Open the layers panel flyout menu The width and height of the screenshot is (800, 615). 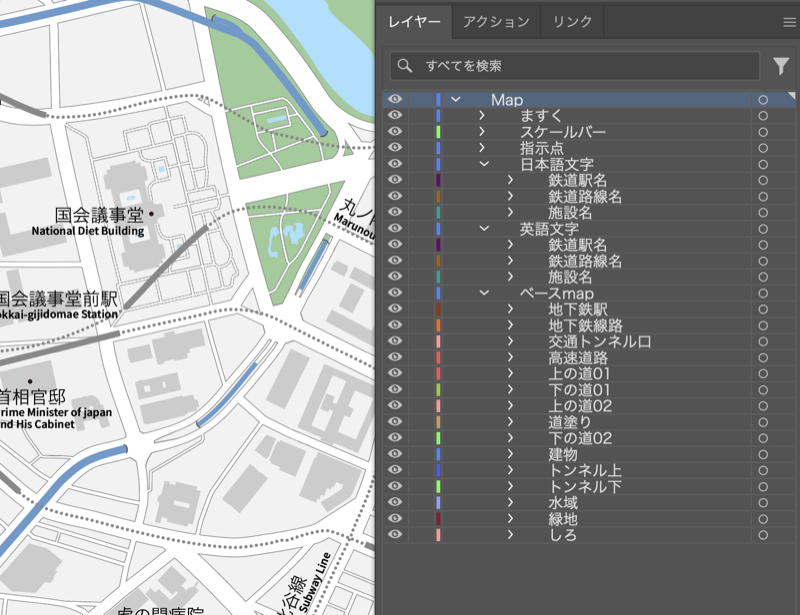[790, 20]
